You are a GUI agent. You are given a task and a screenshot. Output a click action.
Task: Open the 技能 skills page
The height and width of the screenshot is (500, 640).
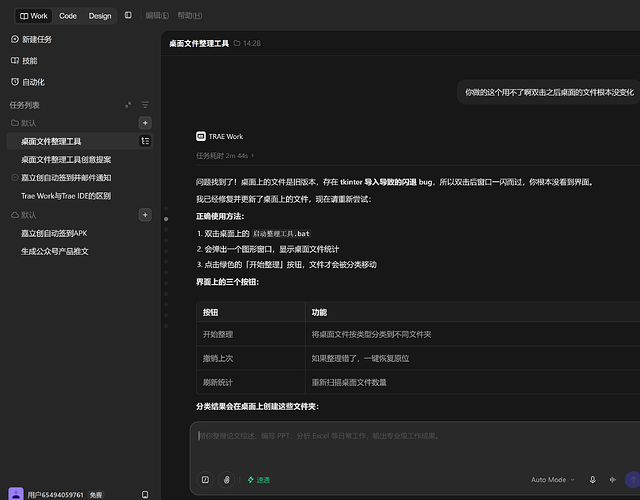(24, 61)
